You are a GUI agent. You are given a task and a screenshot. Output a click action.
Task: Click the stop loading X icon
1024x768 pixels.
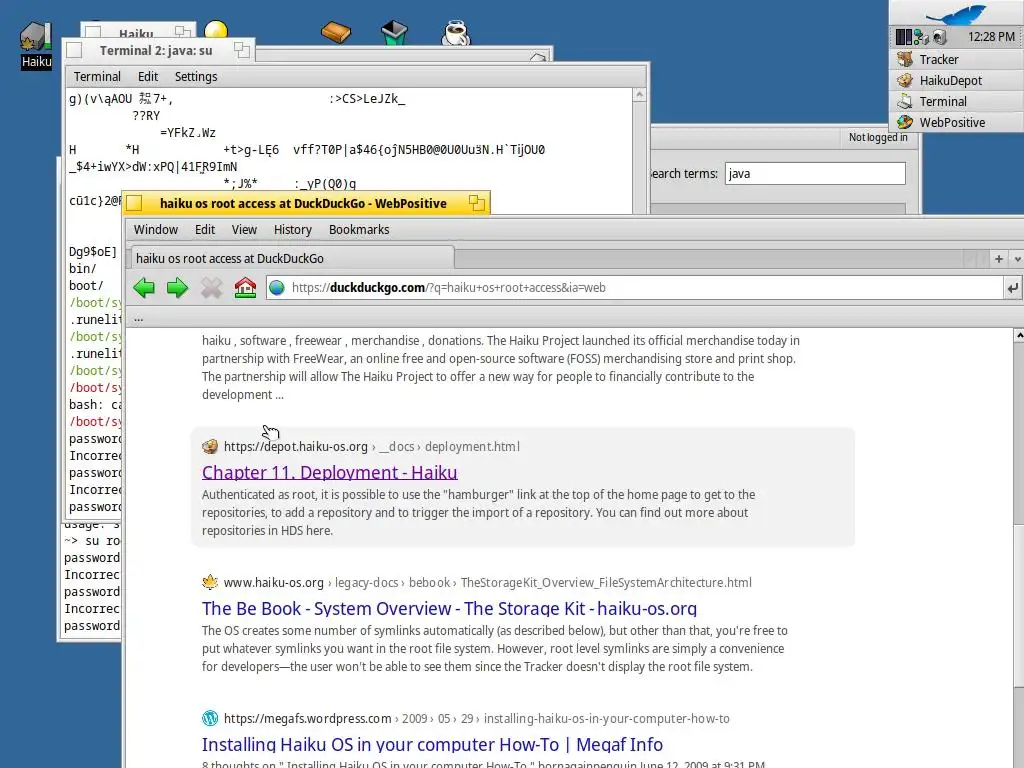211,288
